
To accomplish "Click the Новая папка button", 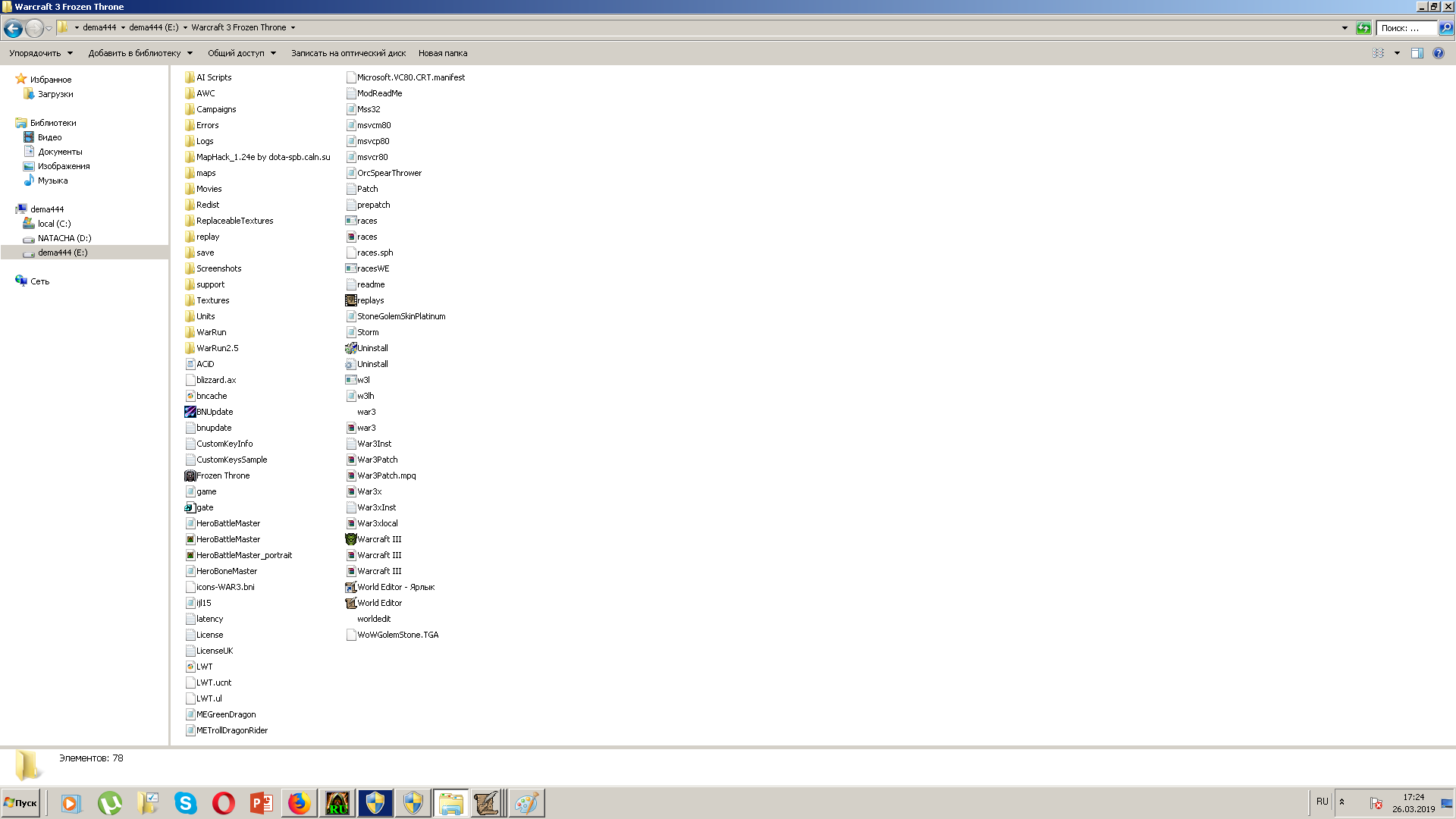I will coord(442,53).
